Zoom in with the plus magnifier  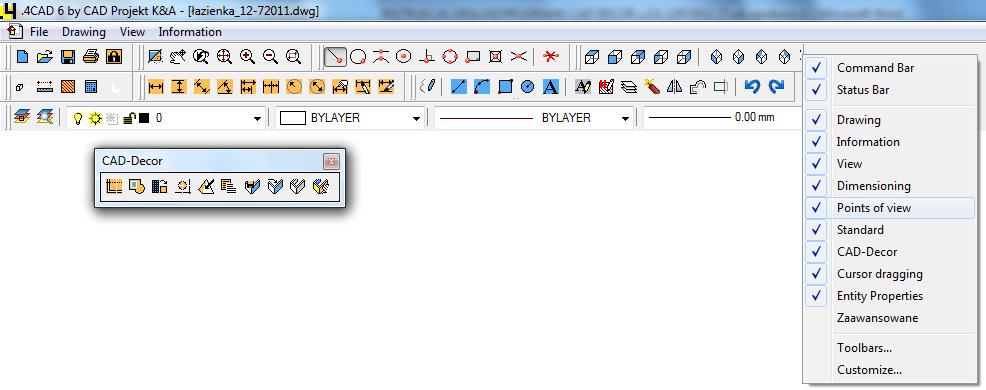247,57
